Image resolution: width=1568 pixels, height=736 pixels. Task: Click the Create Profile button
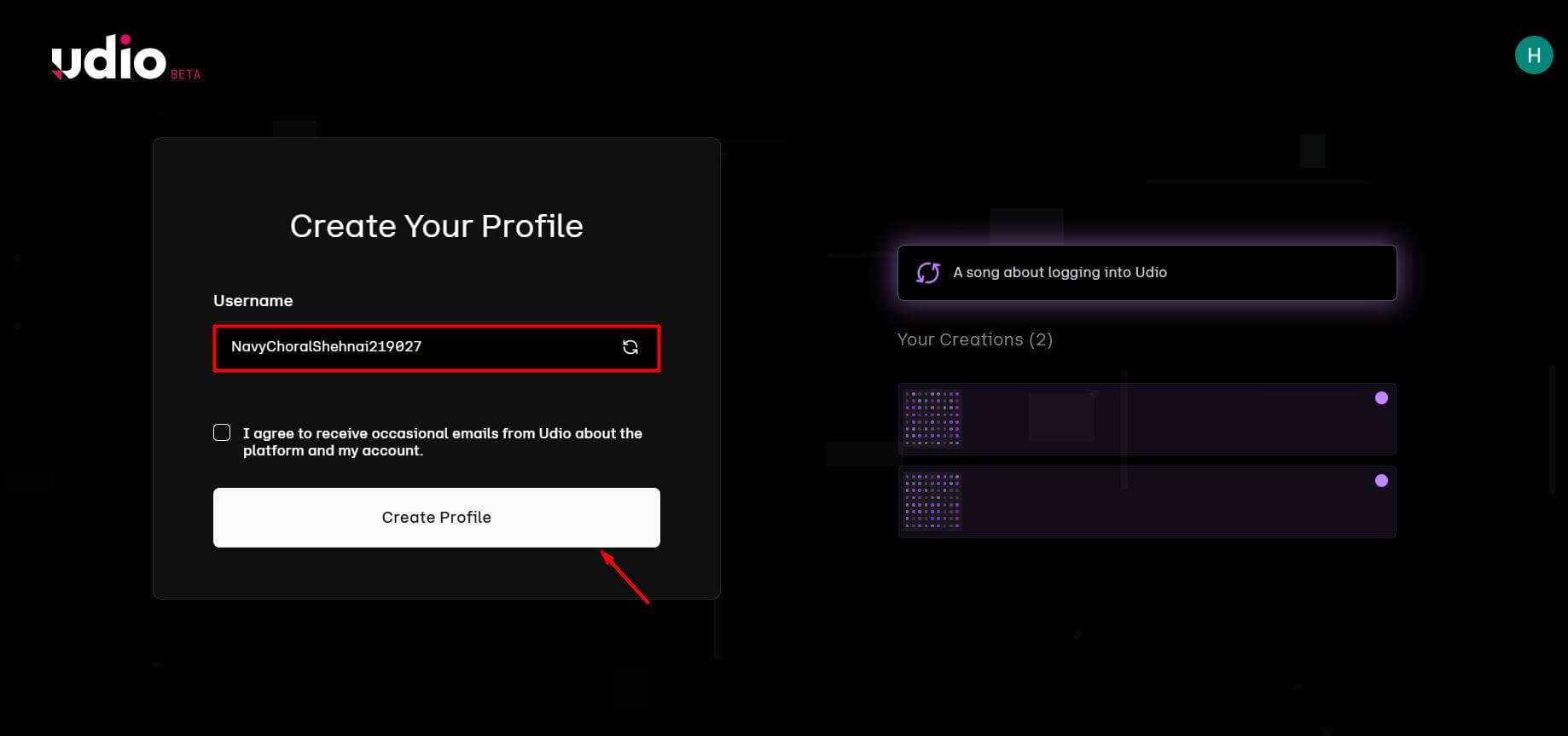(437, 518)
